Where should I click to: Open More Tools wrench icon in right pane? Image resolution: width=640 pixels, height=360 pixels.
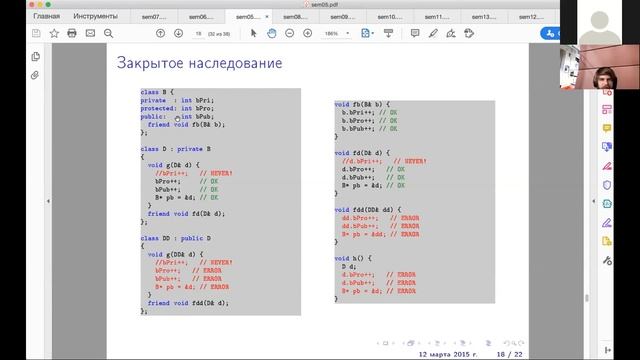(607, 260)
